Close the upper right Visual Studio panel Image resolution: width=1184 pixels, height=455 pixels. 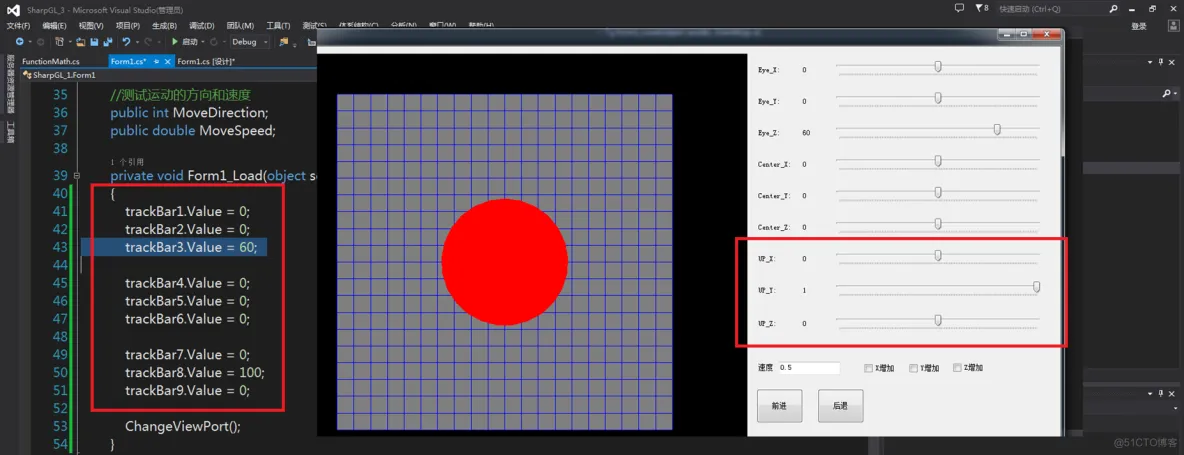[1172, 62]
